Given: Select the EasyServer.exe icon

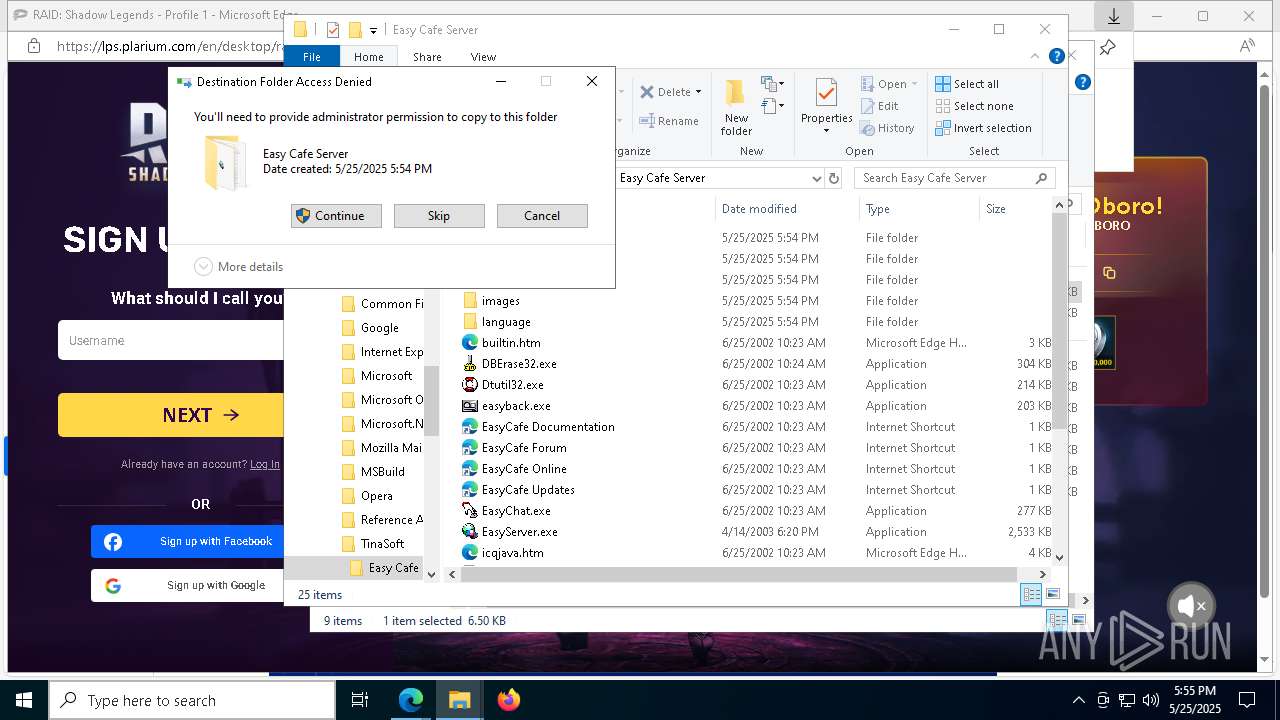Looking at the screenshot, I should pos(470,532).
